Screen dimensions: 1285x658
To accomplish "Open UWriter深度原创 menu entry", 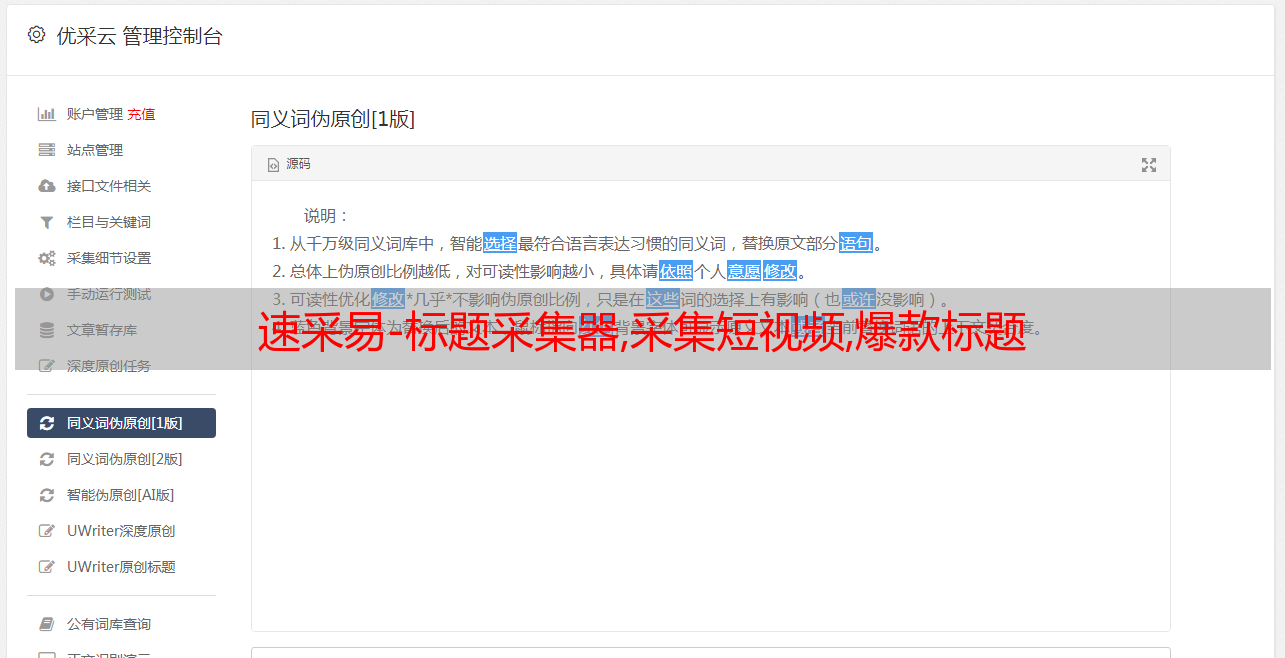I will [x=121, y=531].
